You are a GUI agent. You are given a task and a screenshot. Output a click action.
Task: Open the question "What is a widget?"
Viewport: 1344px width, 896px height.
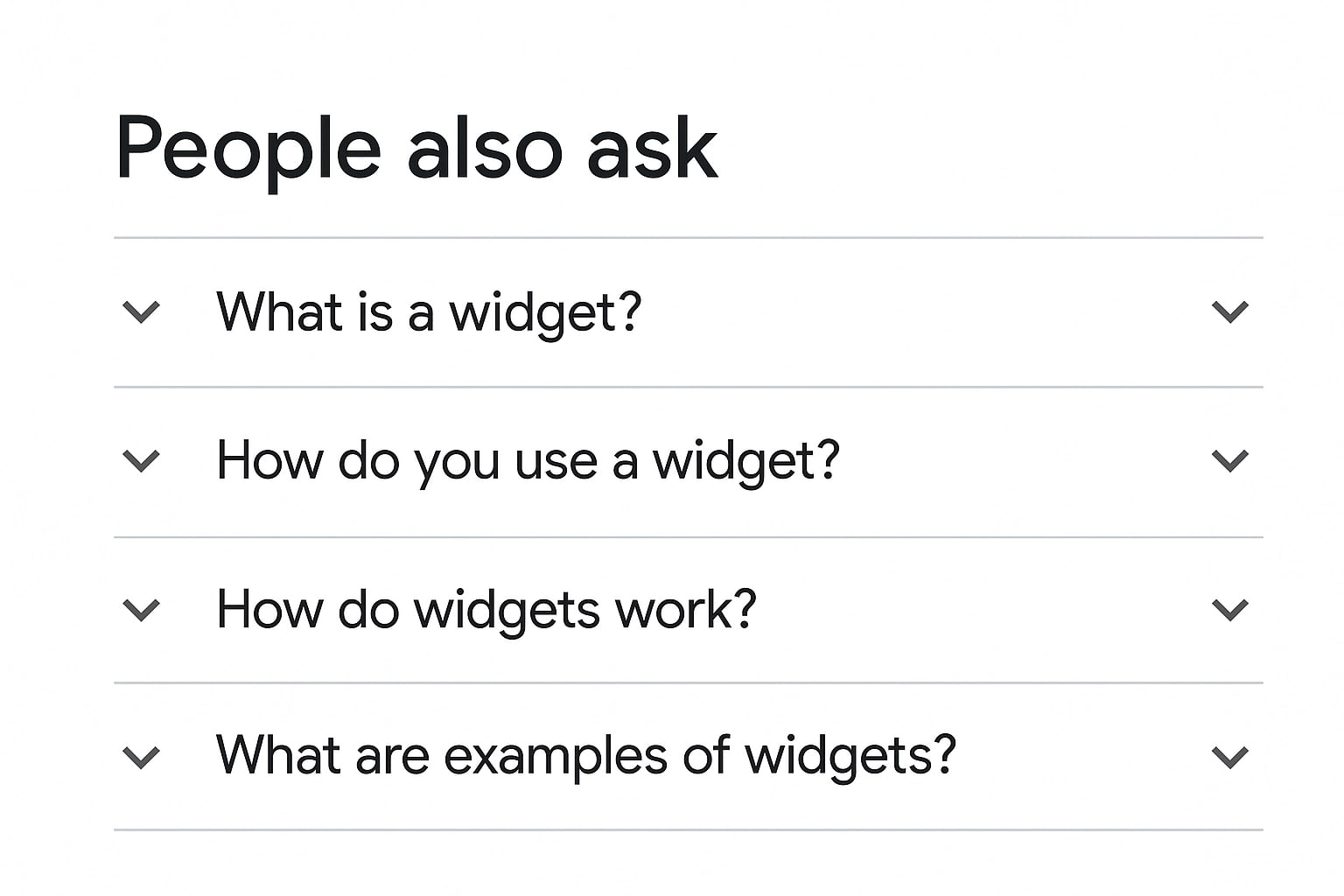tap(429, 312)
